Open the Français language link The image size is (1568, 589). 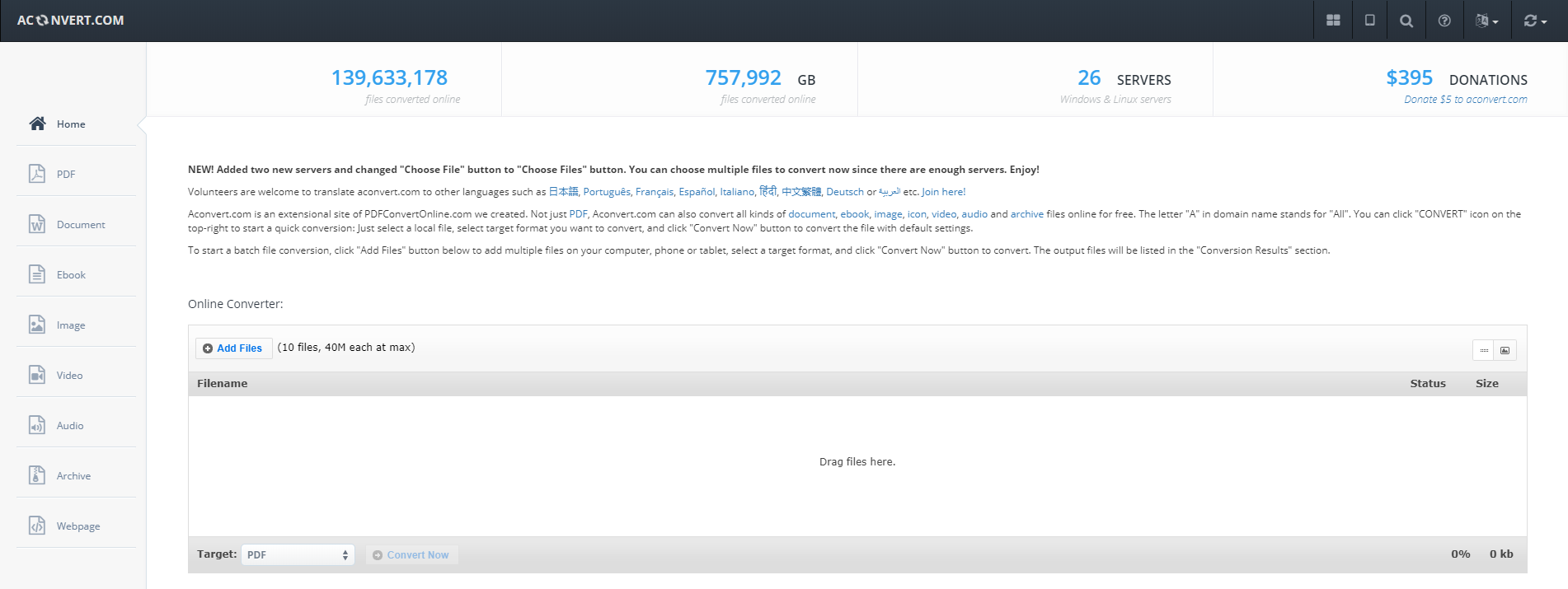(655, 192)
